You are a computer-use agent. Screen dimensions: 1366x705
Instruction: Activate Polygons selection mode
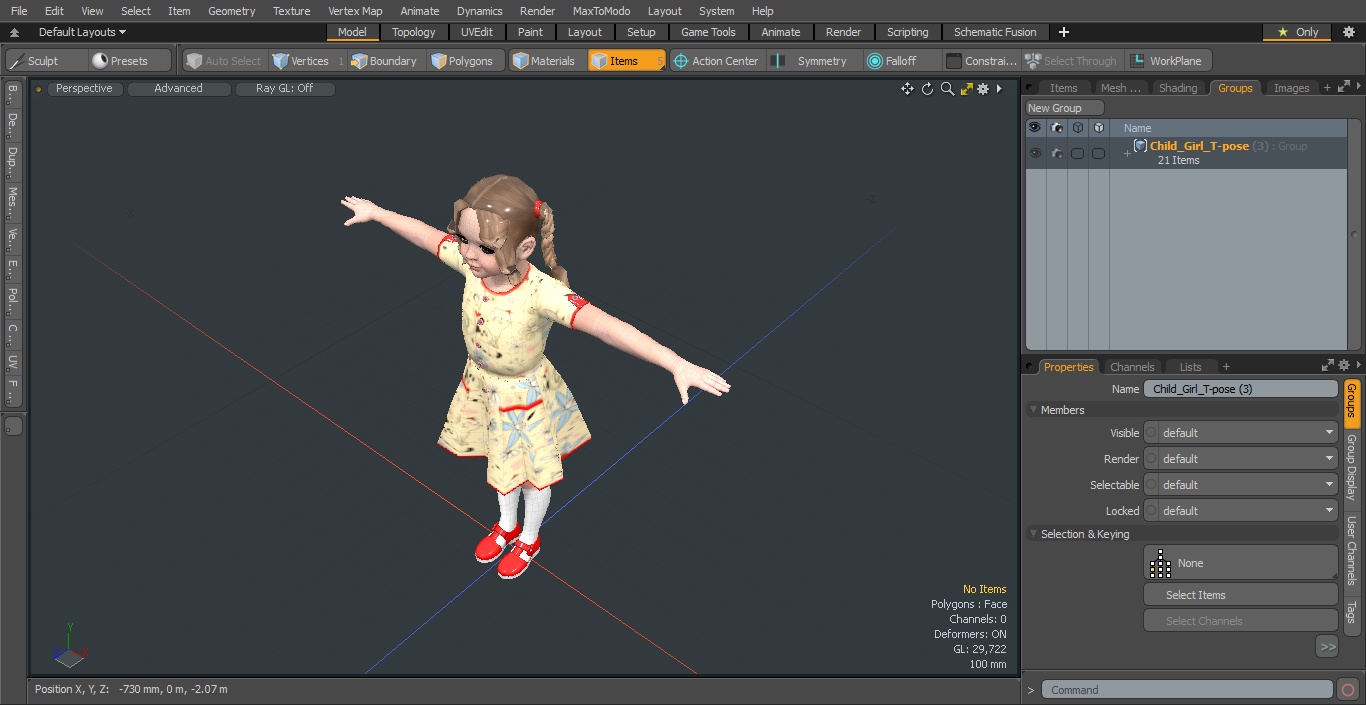coord(462,61)
